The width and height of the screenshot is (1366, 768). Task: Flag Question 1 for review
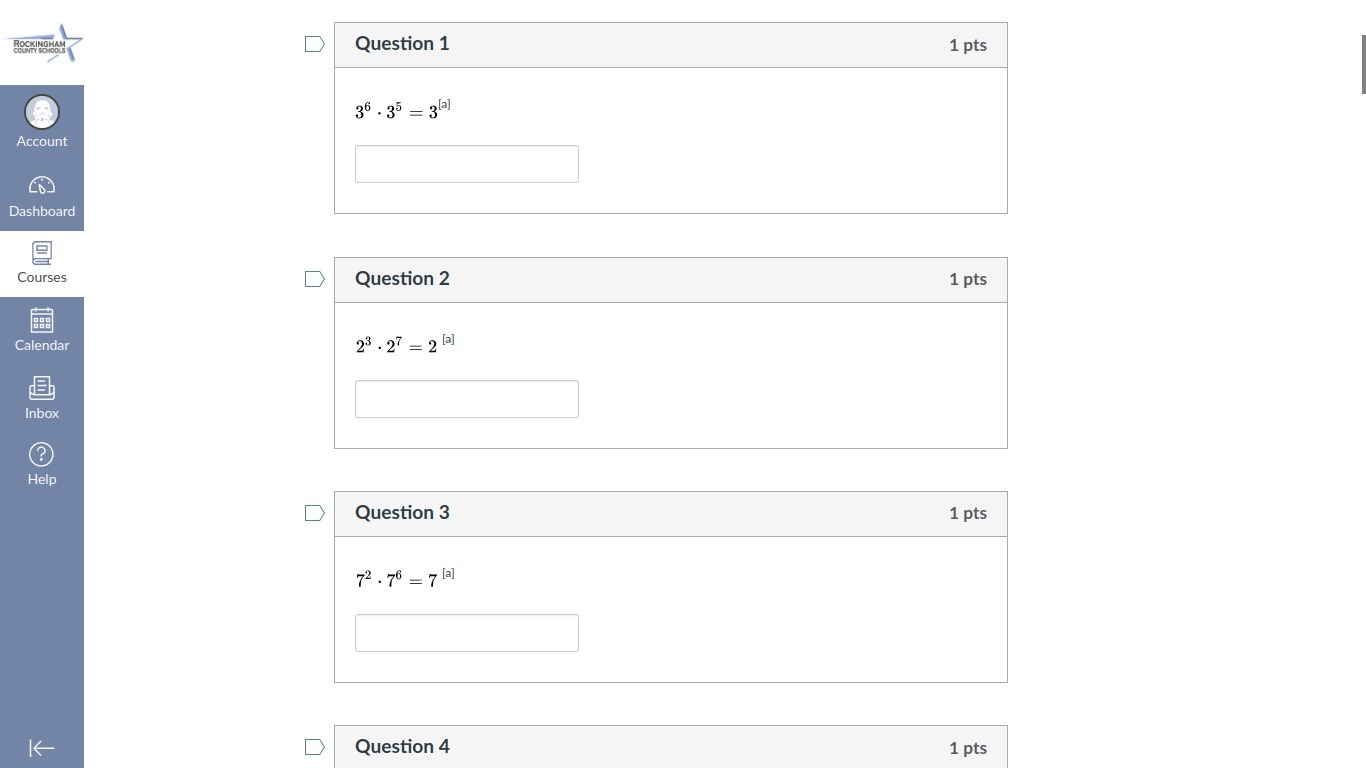314,44
